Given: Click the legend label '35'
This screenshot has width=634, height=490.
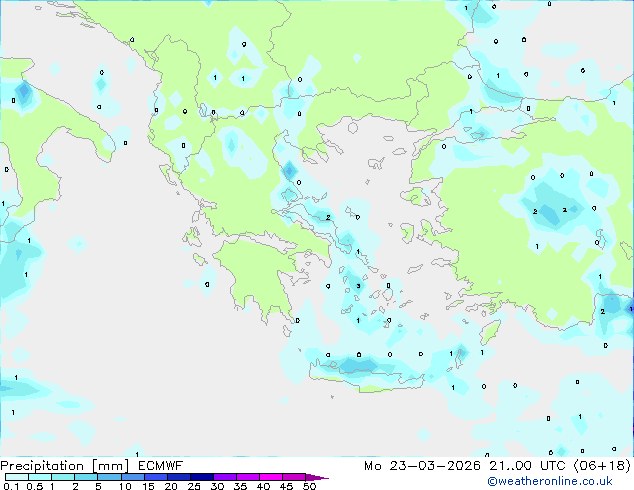Looking at the screenshot, I should (241, 486).
